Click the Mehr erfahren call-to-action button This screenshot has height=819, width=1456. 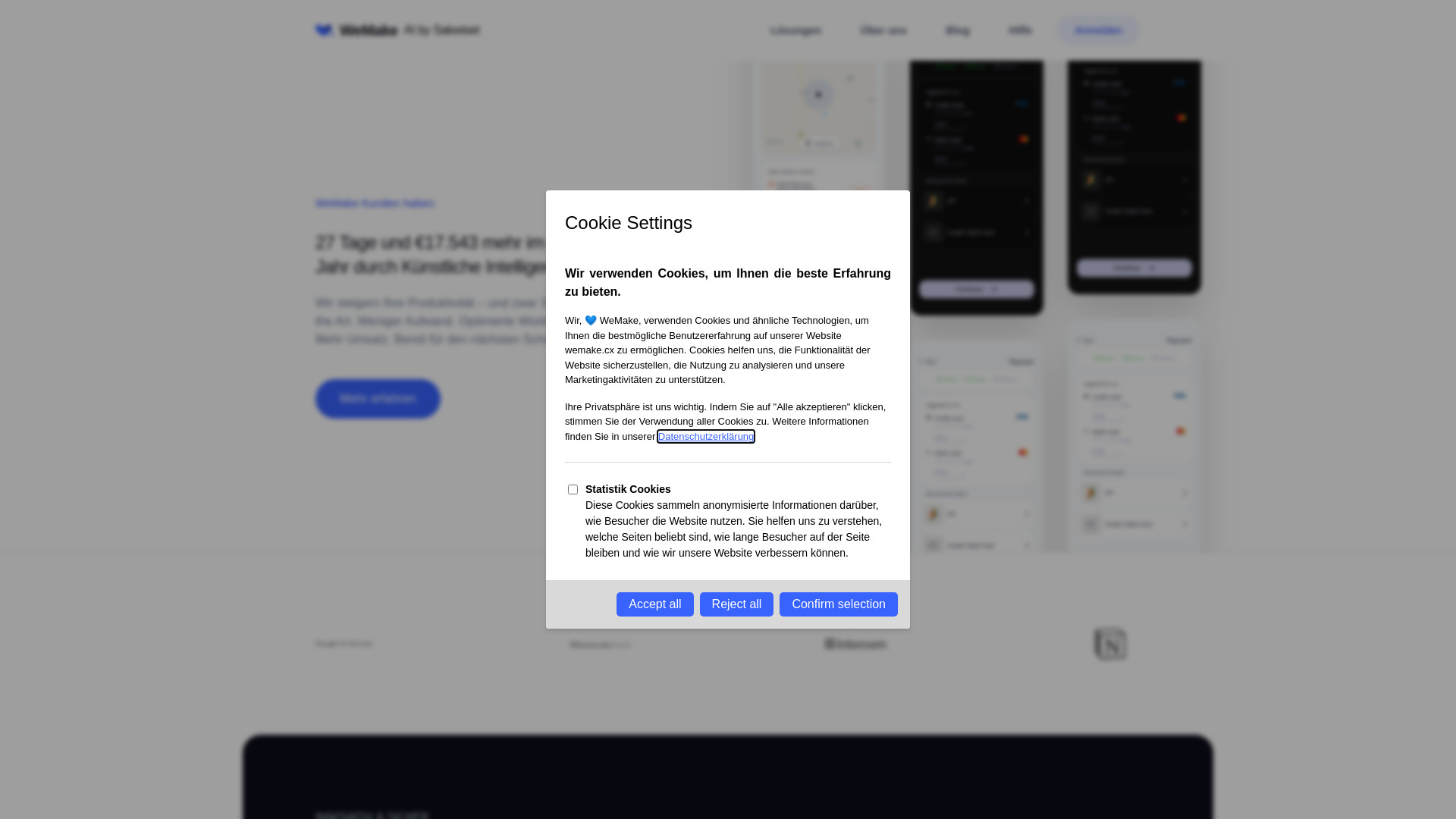(x=378, y=398)
